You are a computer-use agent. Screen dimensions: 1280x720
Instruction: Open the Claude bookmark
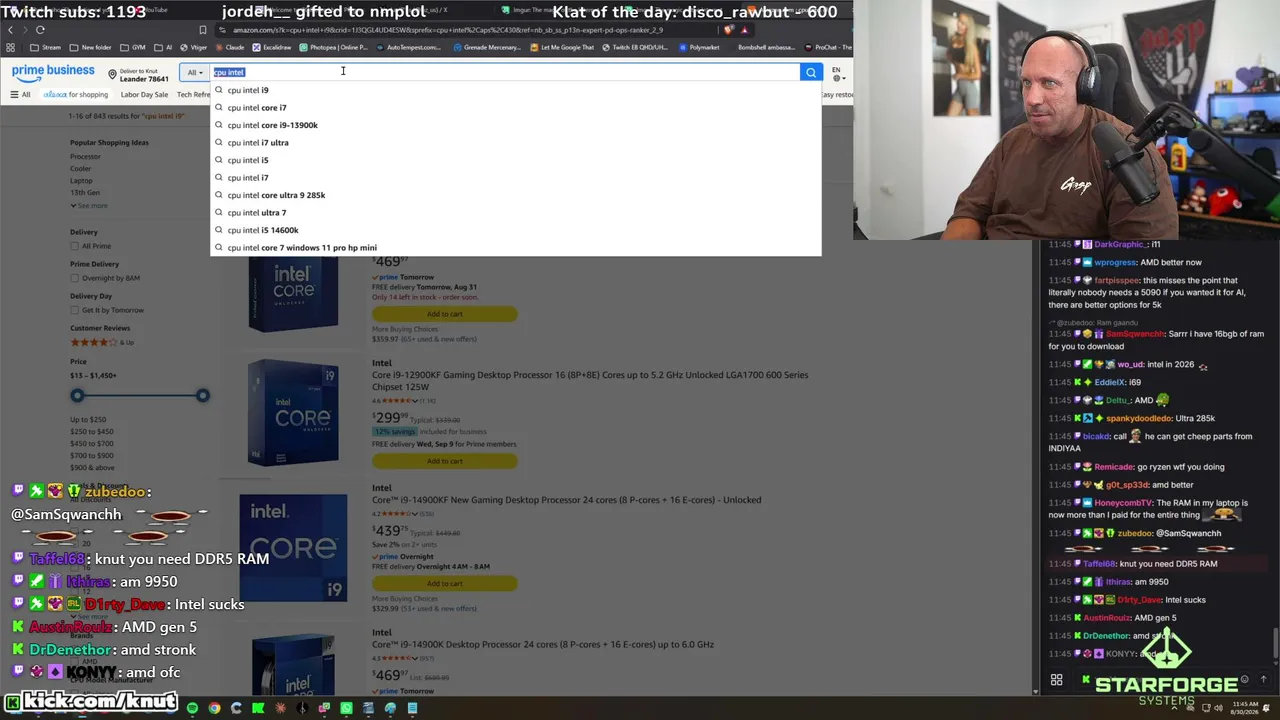[230, 47]
